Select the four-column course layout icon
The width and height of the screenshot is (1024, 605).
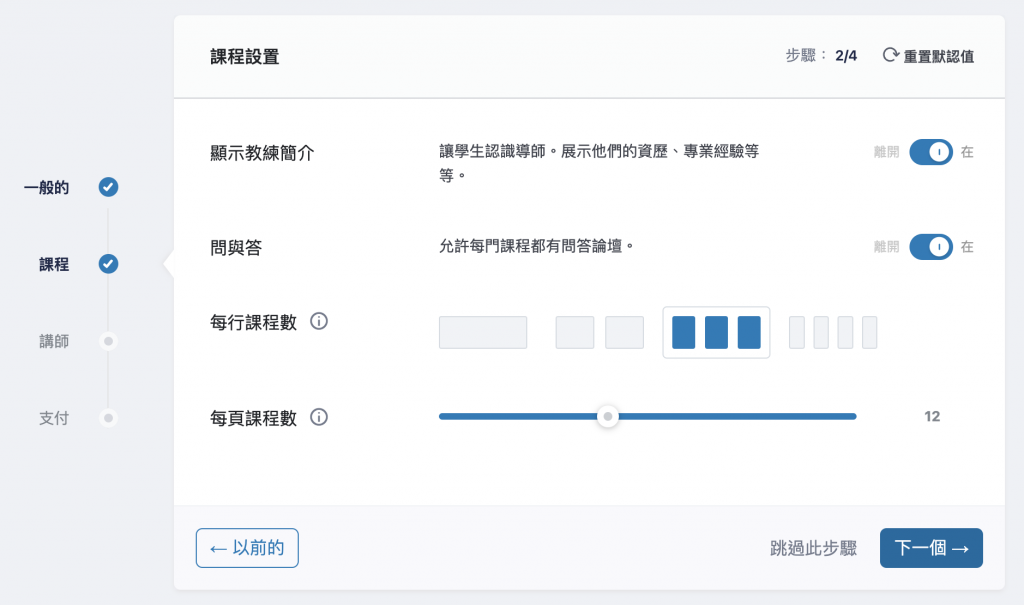[x=833, y=332]
